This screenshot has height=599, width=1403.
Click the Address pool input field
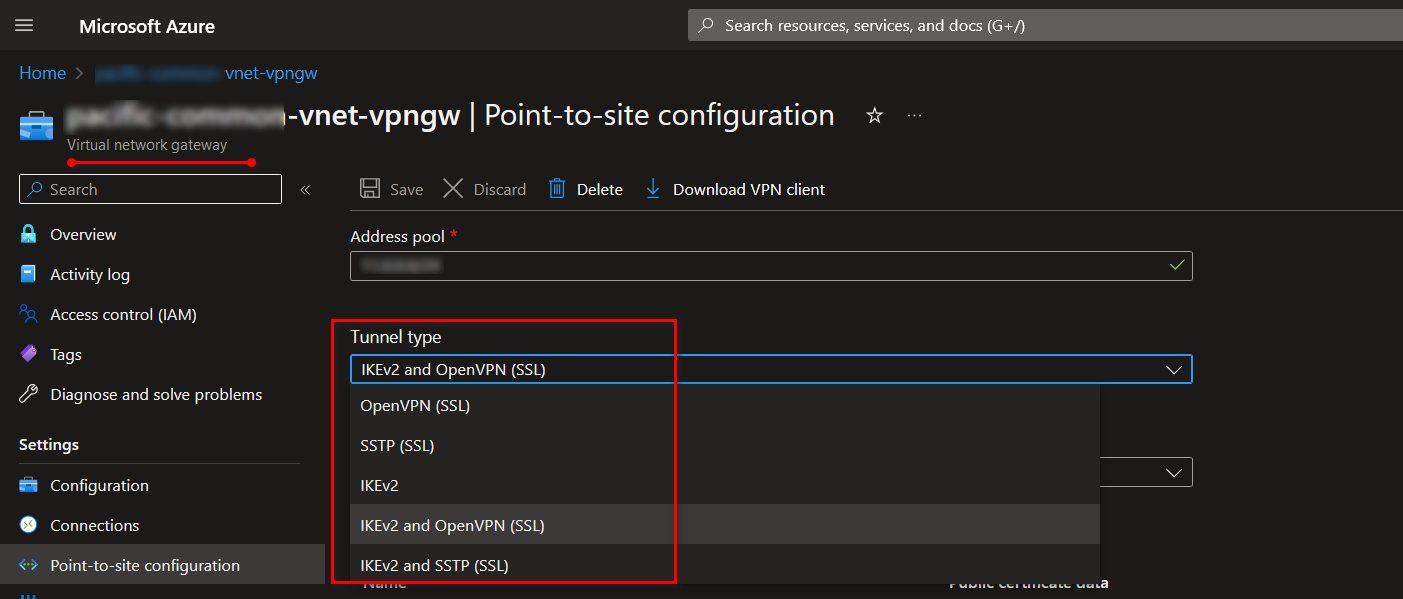(771, 266)
